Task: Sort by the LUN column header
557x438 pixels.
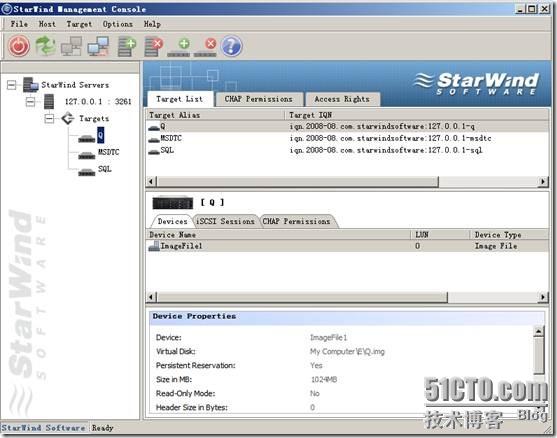Action: click(440, 235)
